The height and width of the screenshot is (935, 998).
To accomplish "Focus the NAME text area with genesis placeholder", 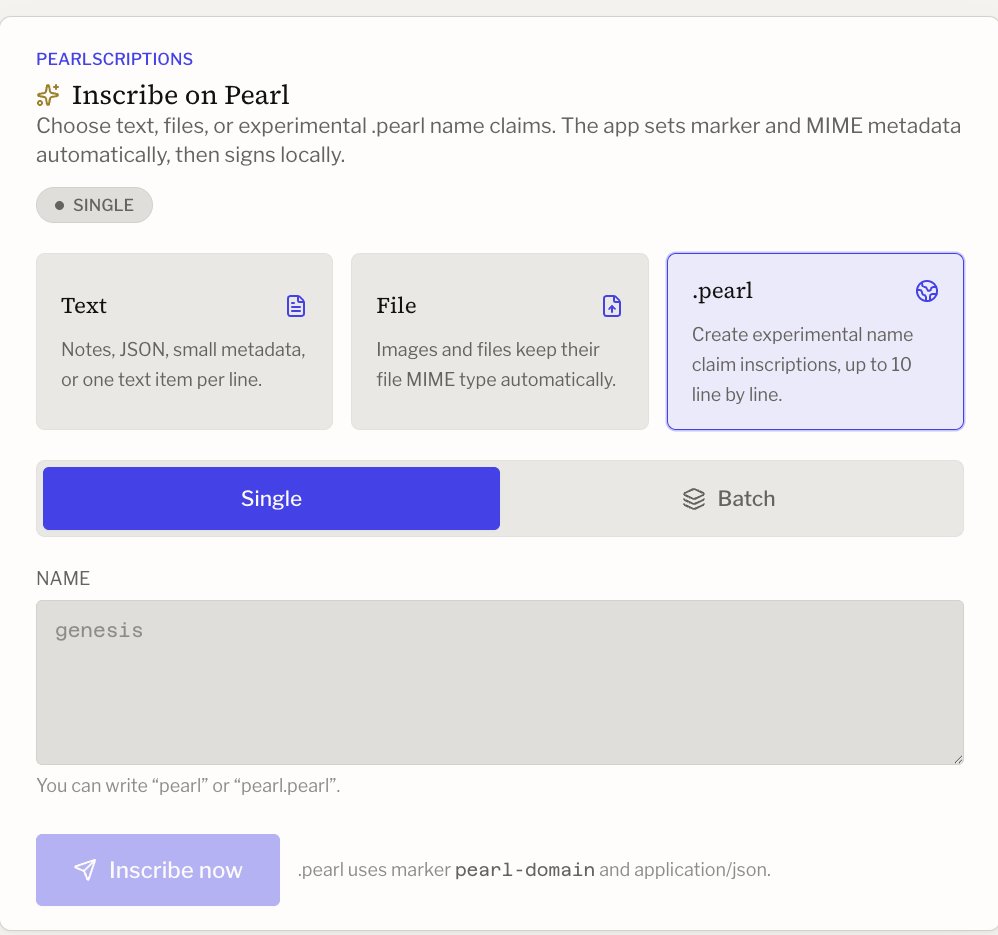I will 500,682.
